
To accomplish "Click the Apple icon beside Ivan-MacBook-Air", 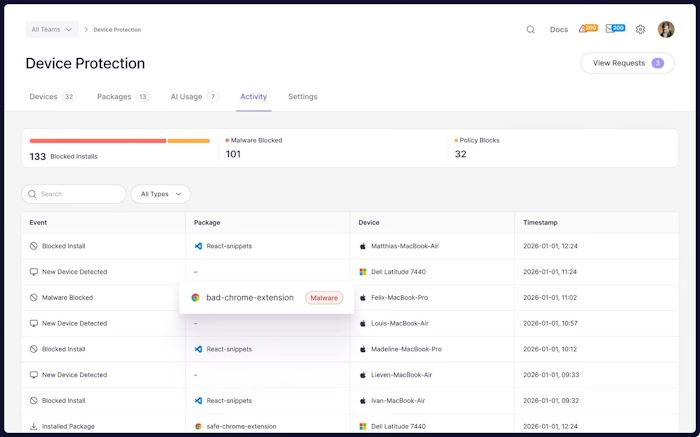I will pyautogui.click(x=362, y=401).
